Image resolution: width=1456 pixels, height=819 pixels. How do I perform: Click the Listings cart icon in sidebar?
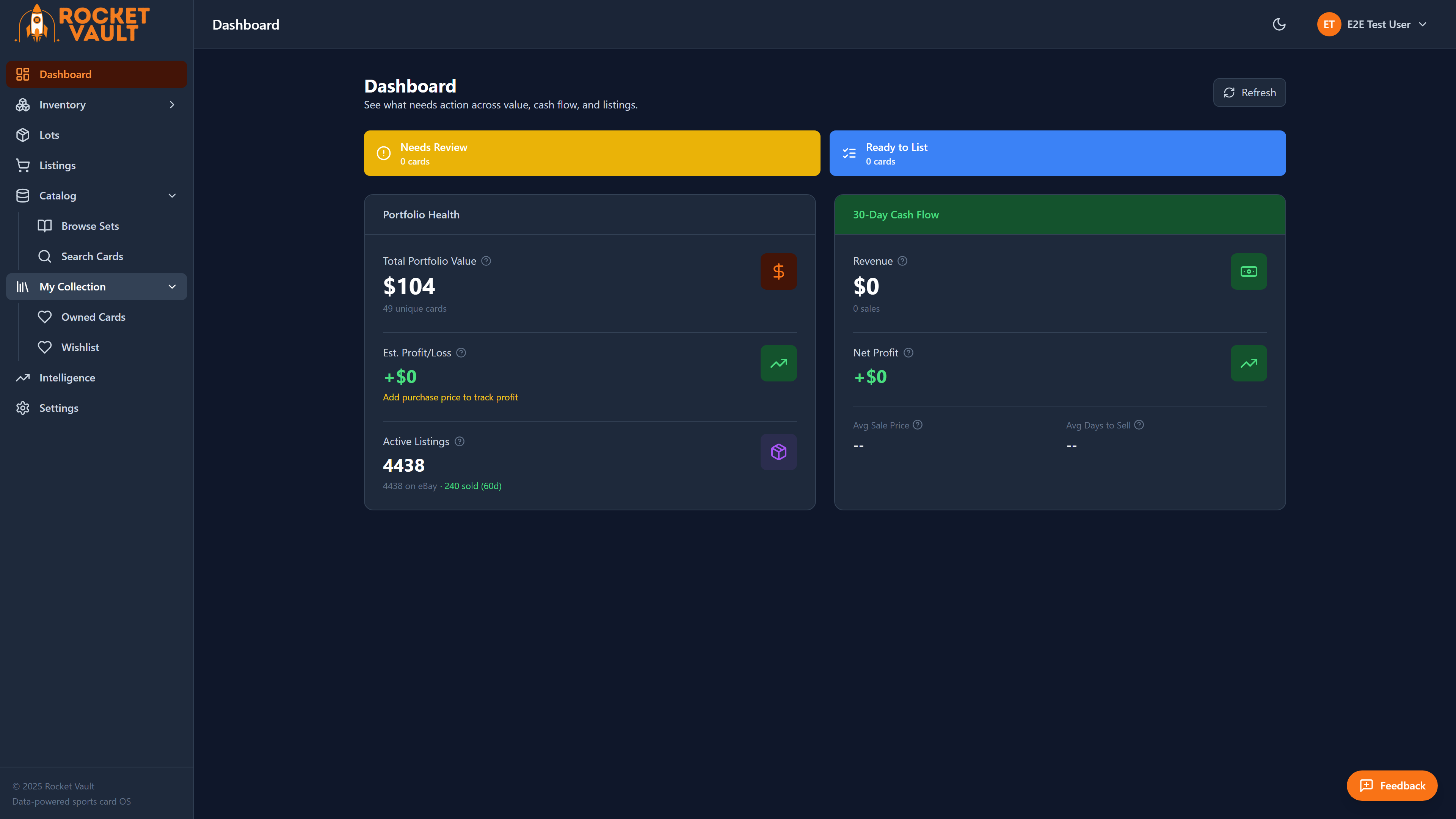23,165
